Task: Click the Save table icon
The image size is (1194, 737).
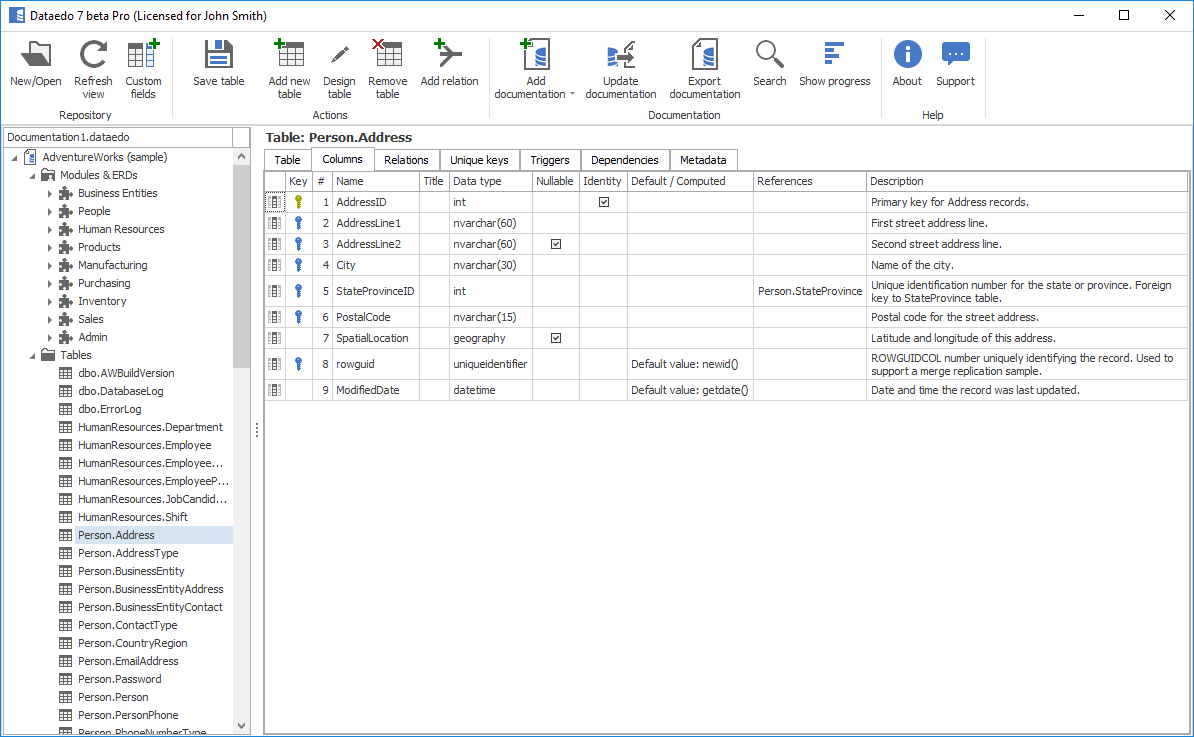Action: point(218,64)
